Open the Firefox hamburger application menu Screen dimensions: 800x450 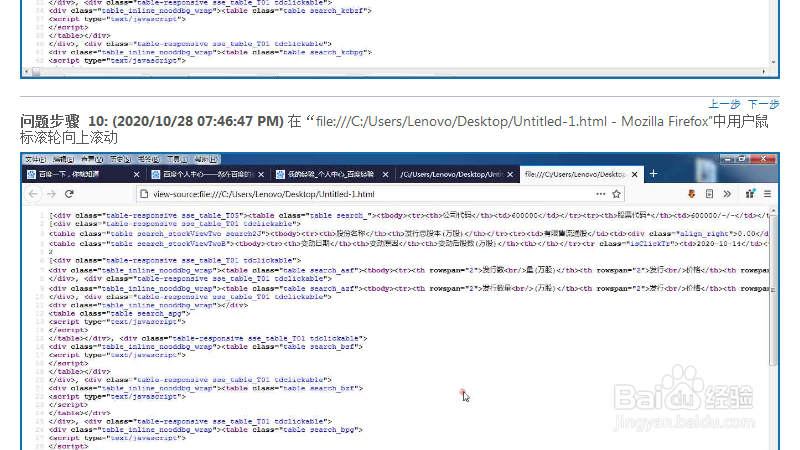pyautogui.click(x=767, y=194)
